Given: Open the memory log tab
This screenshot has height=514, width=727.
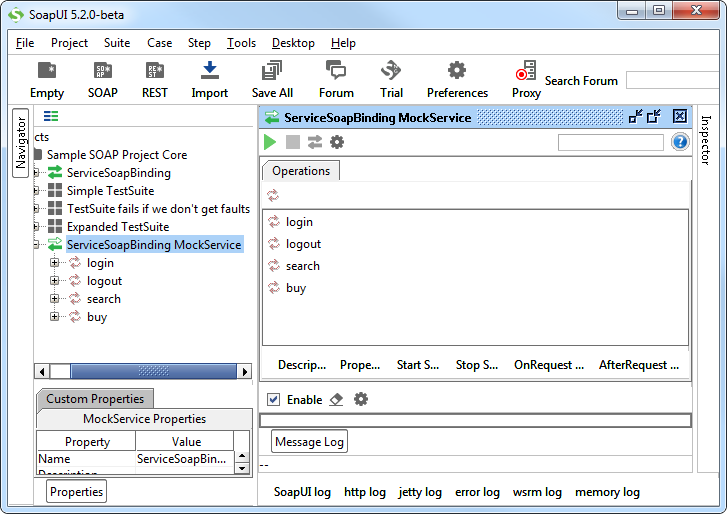Looking at the screenshot, I should [x=607, y=492].
